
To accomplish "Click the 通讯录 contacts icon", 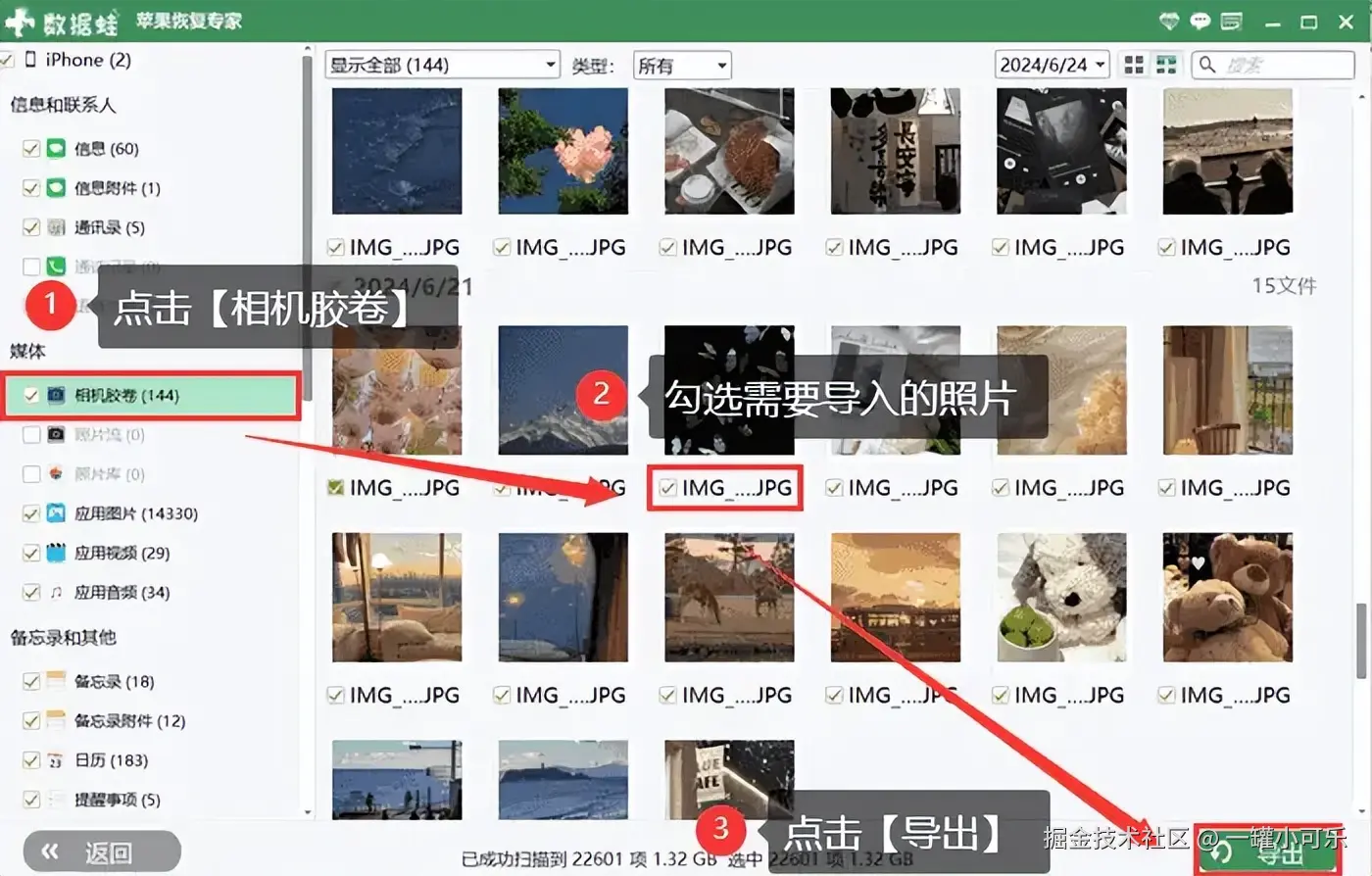I will 57,227.
